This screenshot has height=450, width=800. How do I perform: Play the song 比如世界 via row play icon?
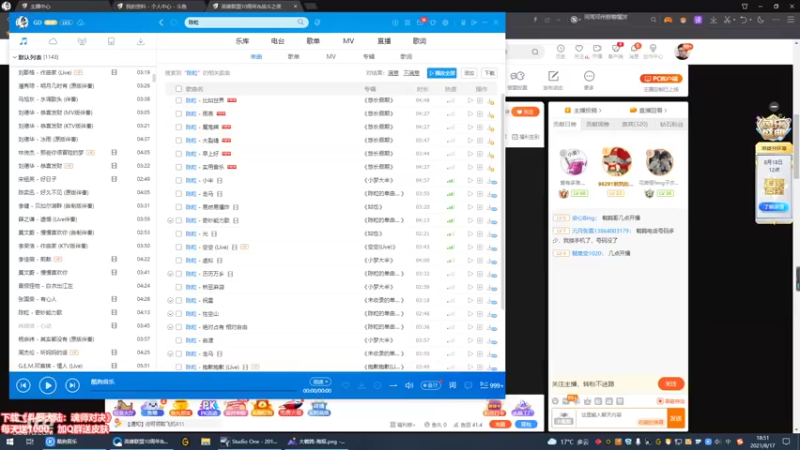click(470, 101)
